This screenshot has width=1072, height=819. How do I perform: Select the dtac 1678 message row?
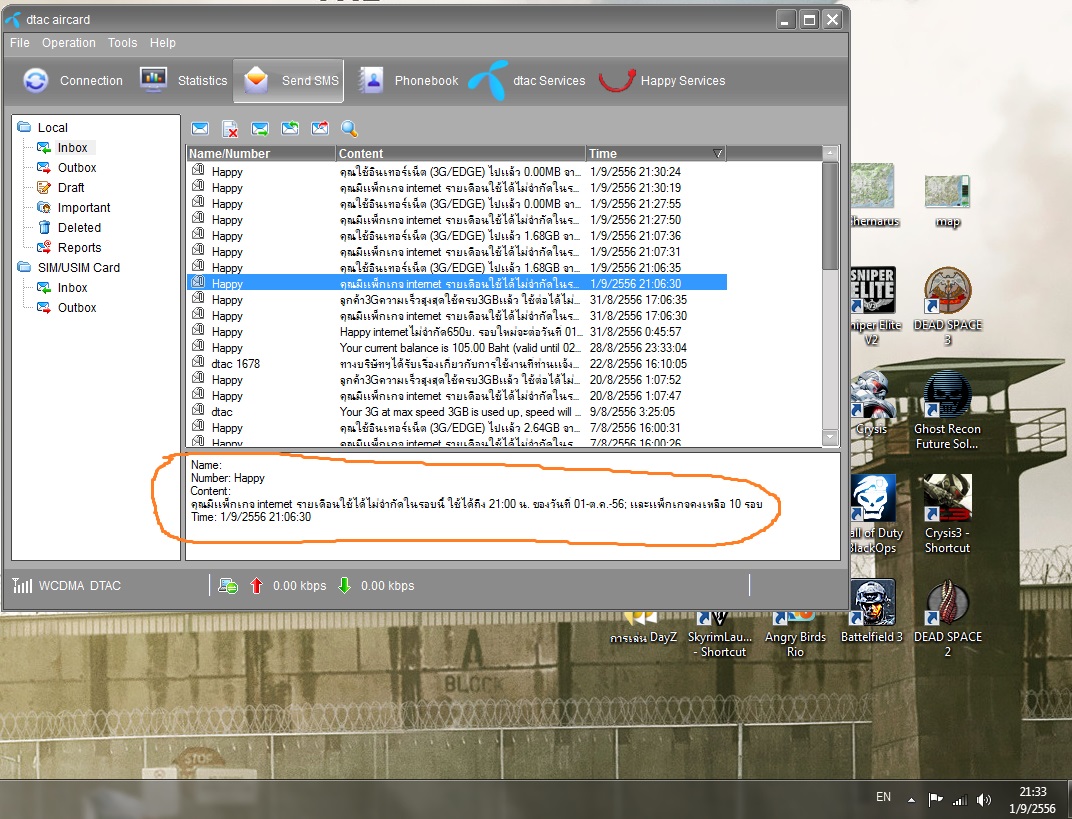point(457,364)
